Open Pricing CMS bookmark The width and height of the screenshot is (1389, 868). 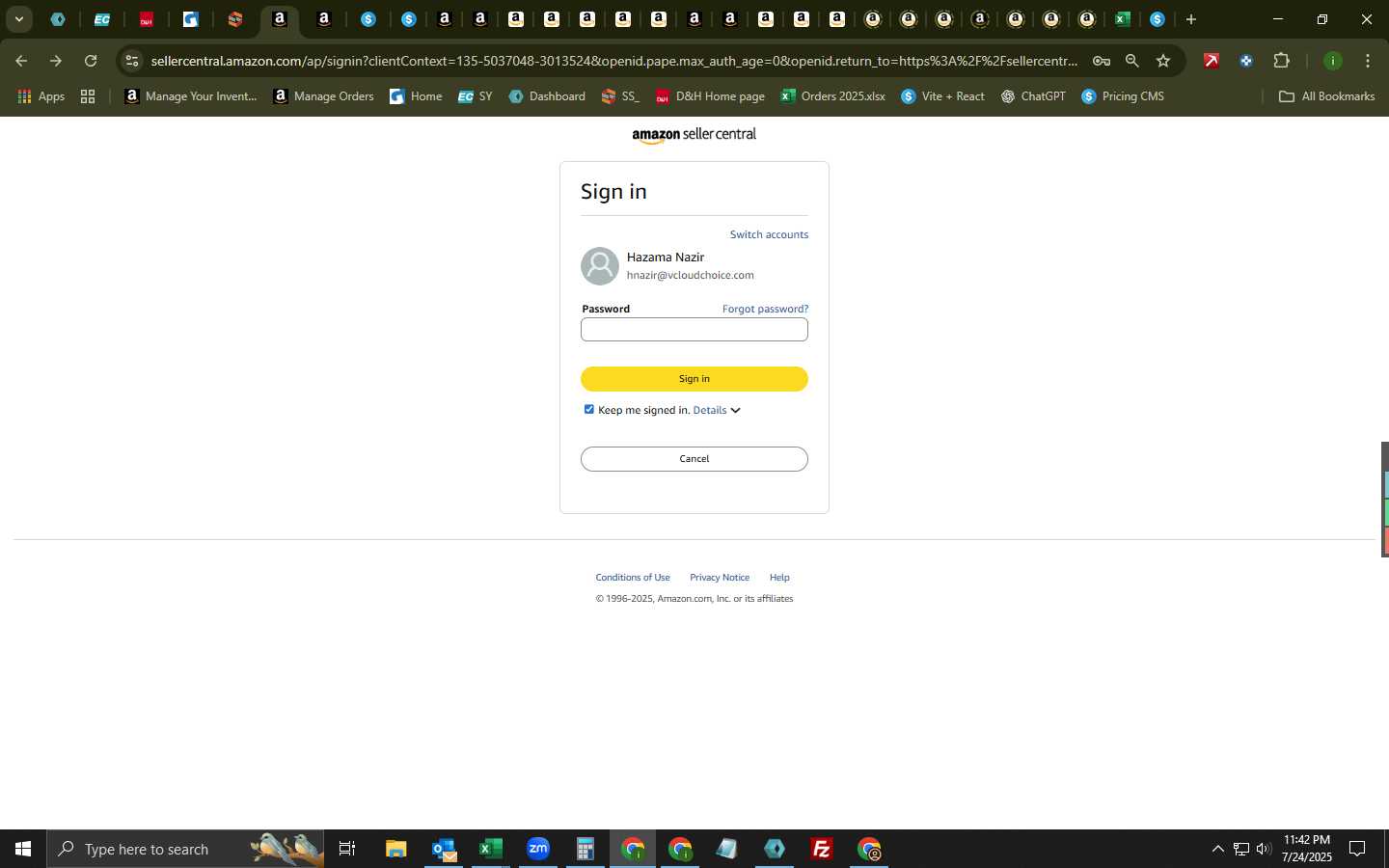tap(1123, 96)
